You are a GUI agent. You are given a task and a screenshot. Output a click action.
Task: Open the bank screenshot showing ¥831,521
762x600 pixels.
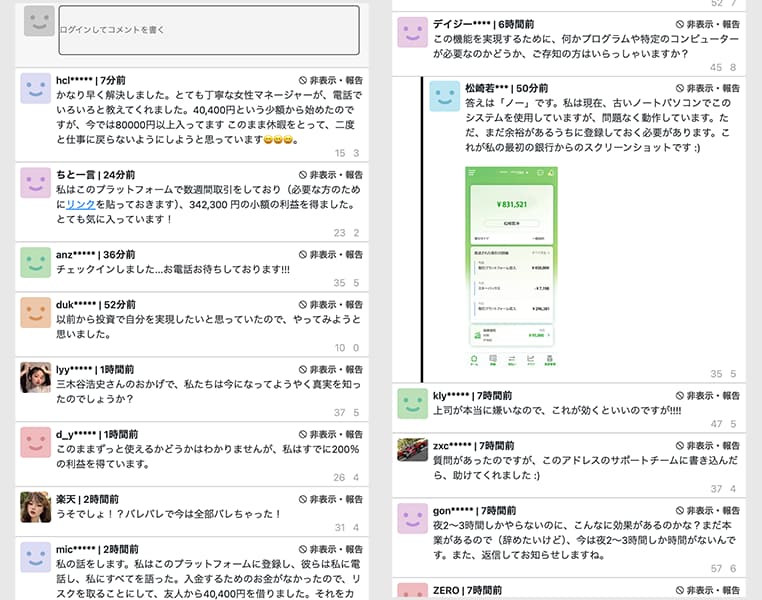click(x=511, y=267)
